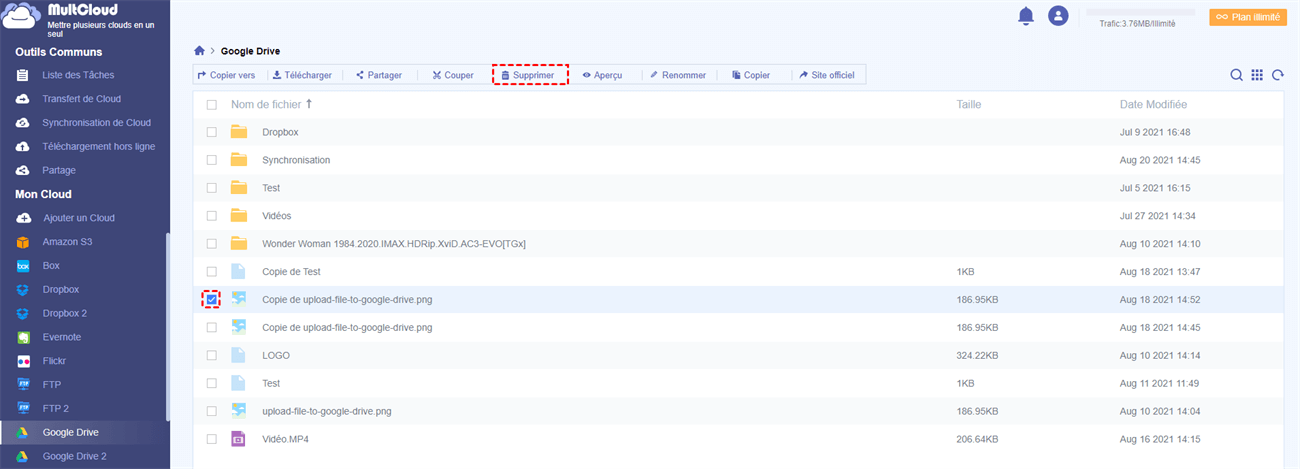Click the LOGO file icon

[x=238, y=355]
